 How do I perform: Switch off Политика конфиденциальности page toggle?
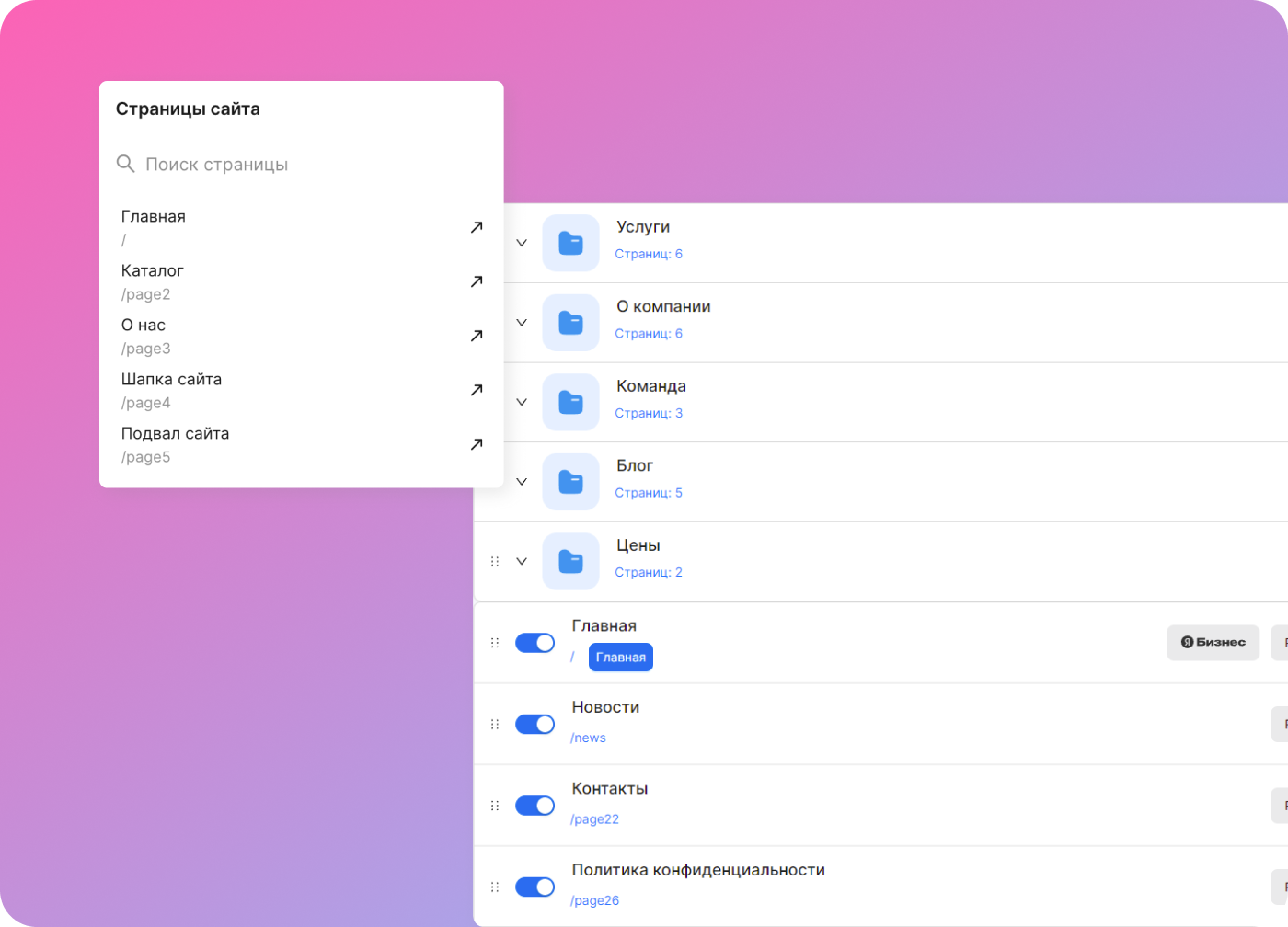535,887
